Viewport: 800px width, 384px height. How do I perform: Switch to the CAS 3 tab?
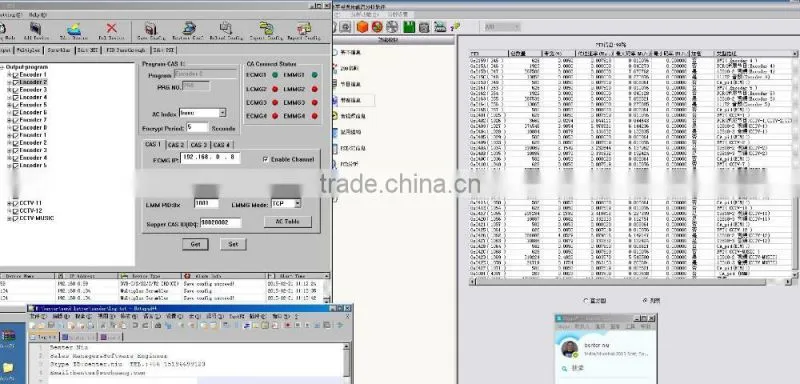coord(198,145)
